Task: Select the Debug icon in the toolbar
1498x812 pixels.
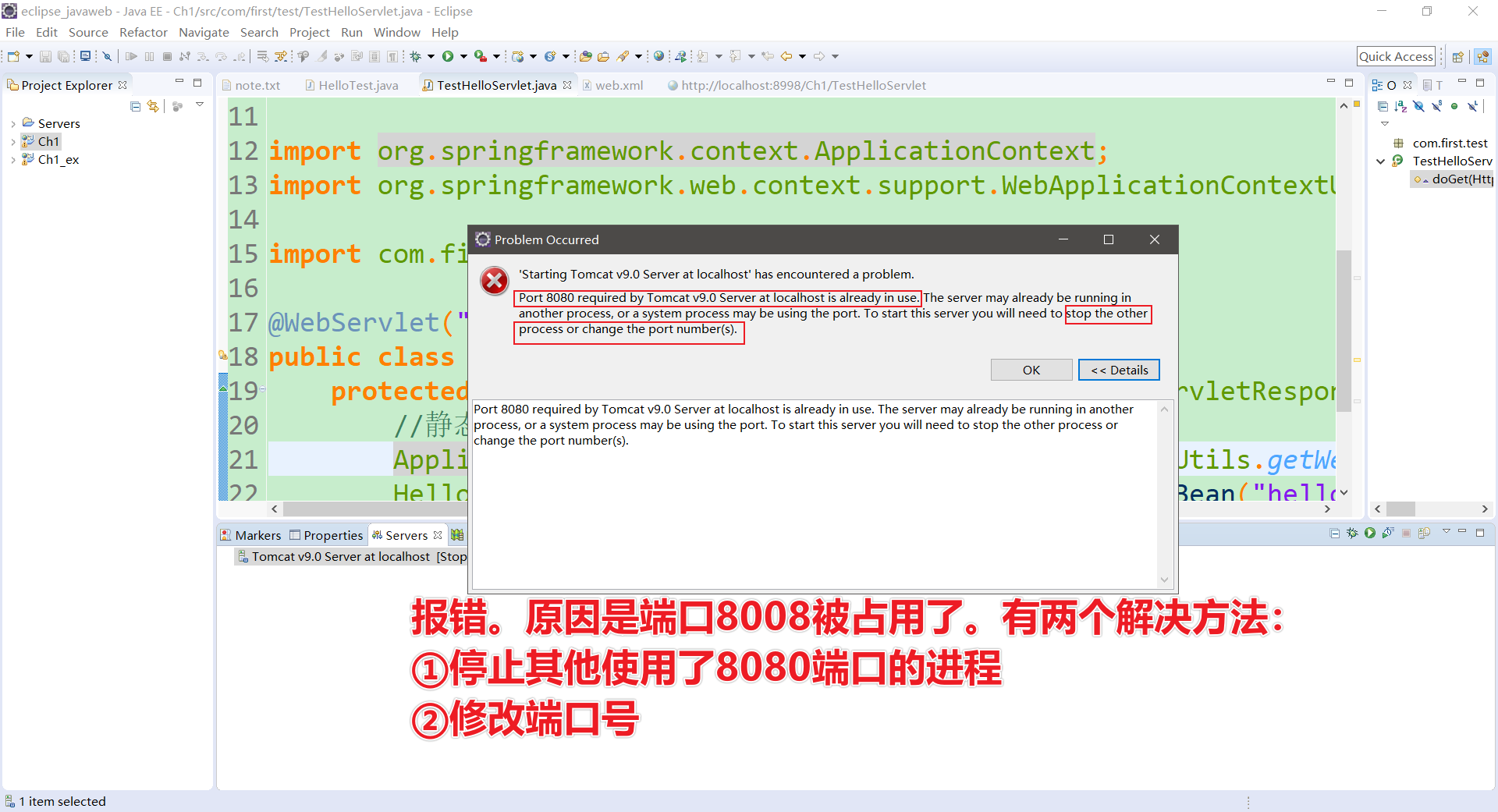Action: point(416,56)
